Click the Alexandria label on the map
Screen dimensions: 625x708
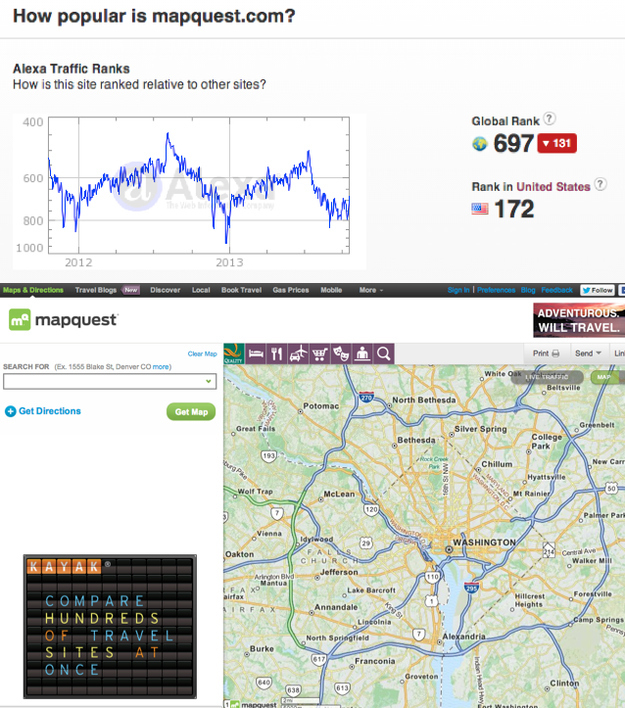(x=464, y=636)
